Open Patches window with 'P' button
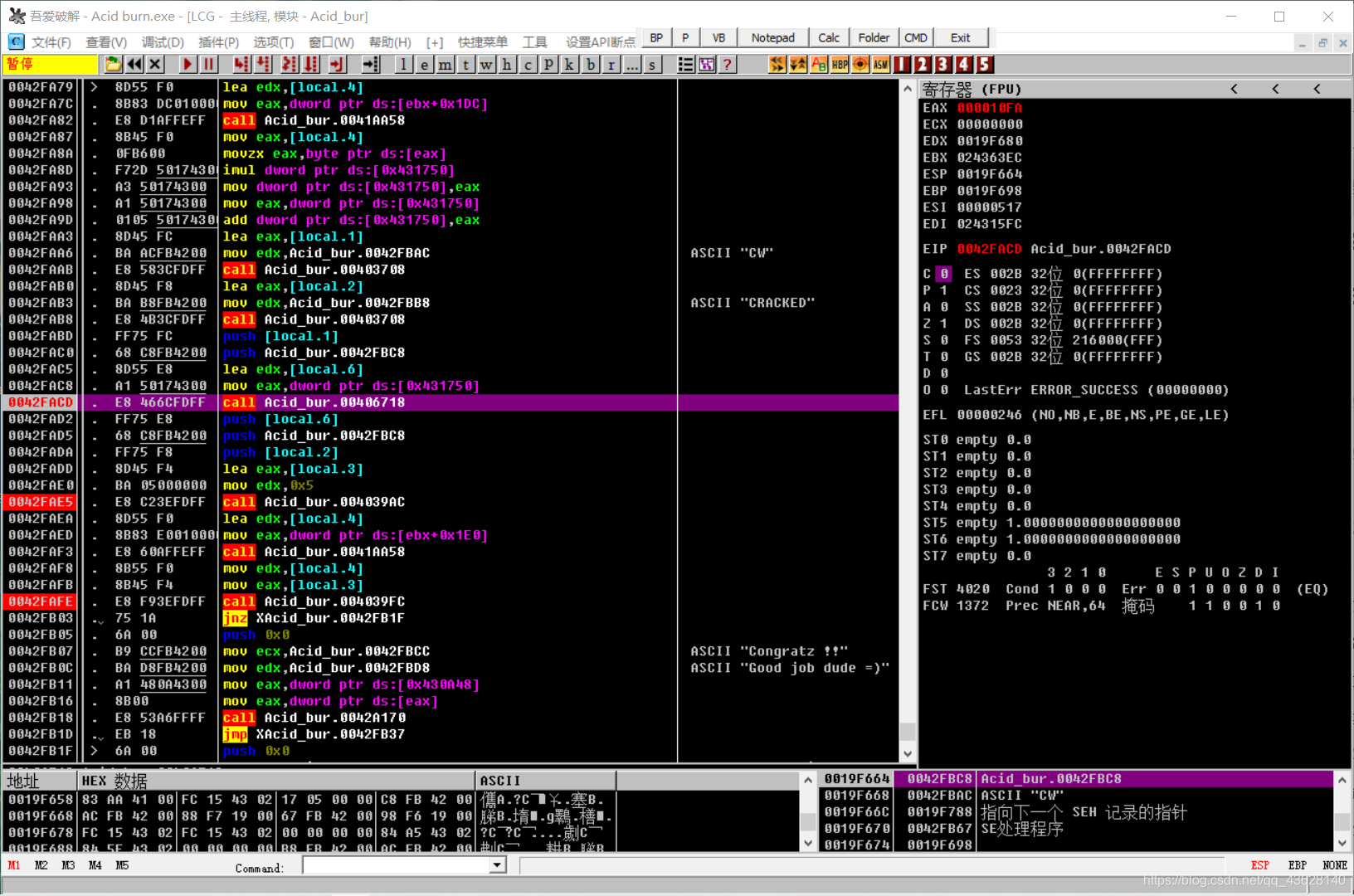The width and height of the screenshot is (1354, 896). (x=548, y=64)
